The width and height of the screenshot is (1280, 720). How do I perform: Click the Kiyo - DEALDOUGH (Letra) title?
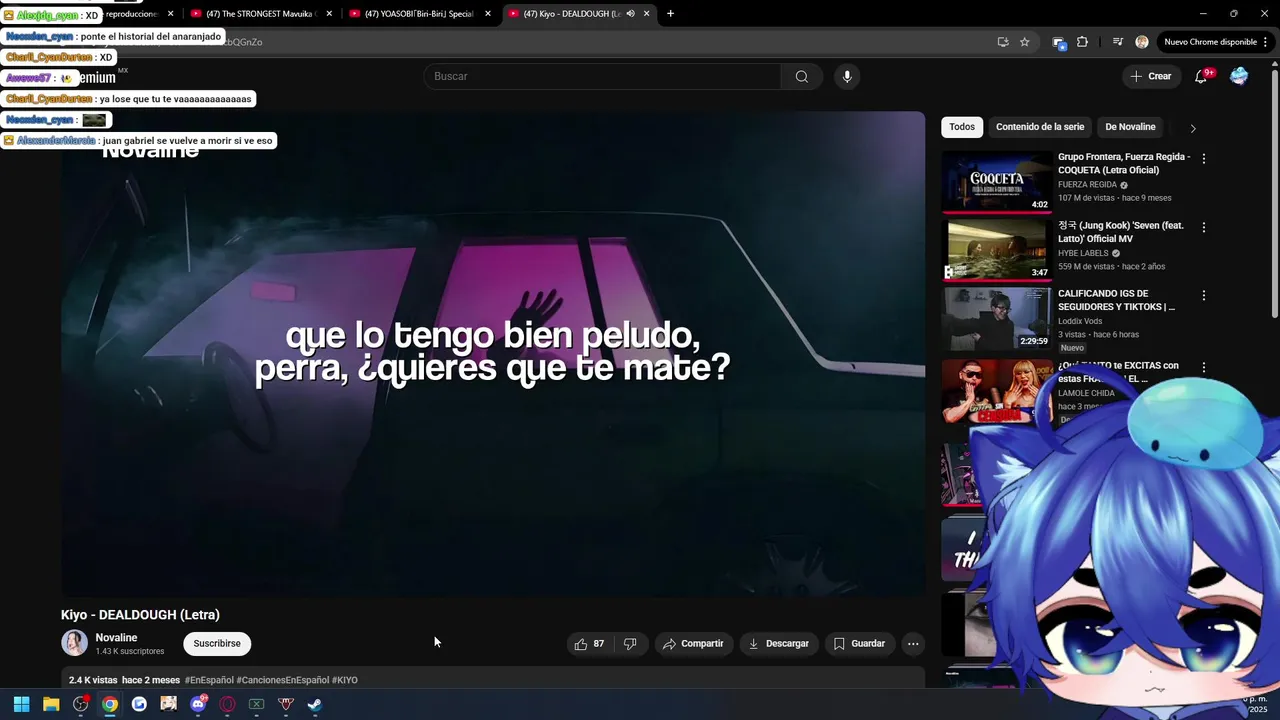tap(140, 615)
